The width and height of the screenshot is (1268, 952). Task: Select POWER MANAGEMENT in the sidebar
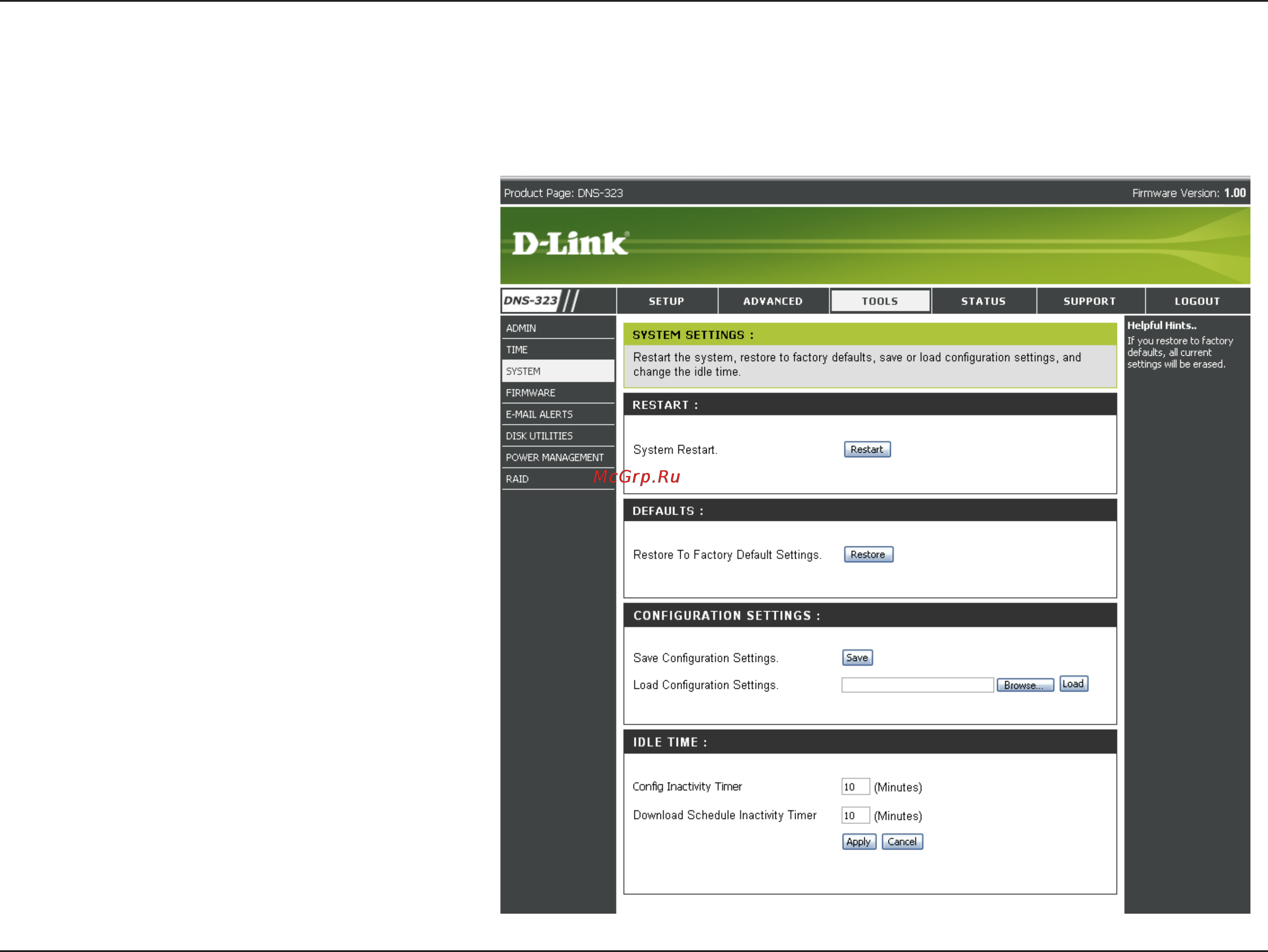click(558, 458)
